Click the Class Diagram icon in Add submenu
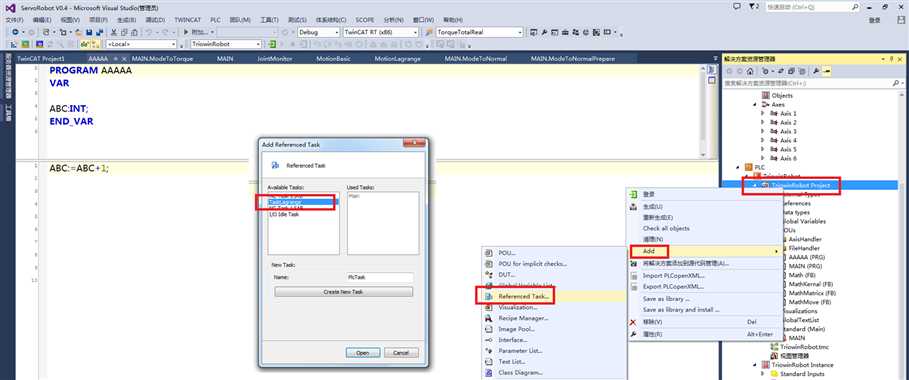 click(488, 372)
